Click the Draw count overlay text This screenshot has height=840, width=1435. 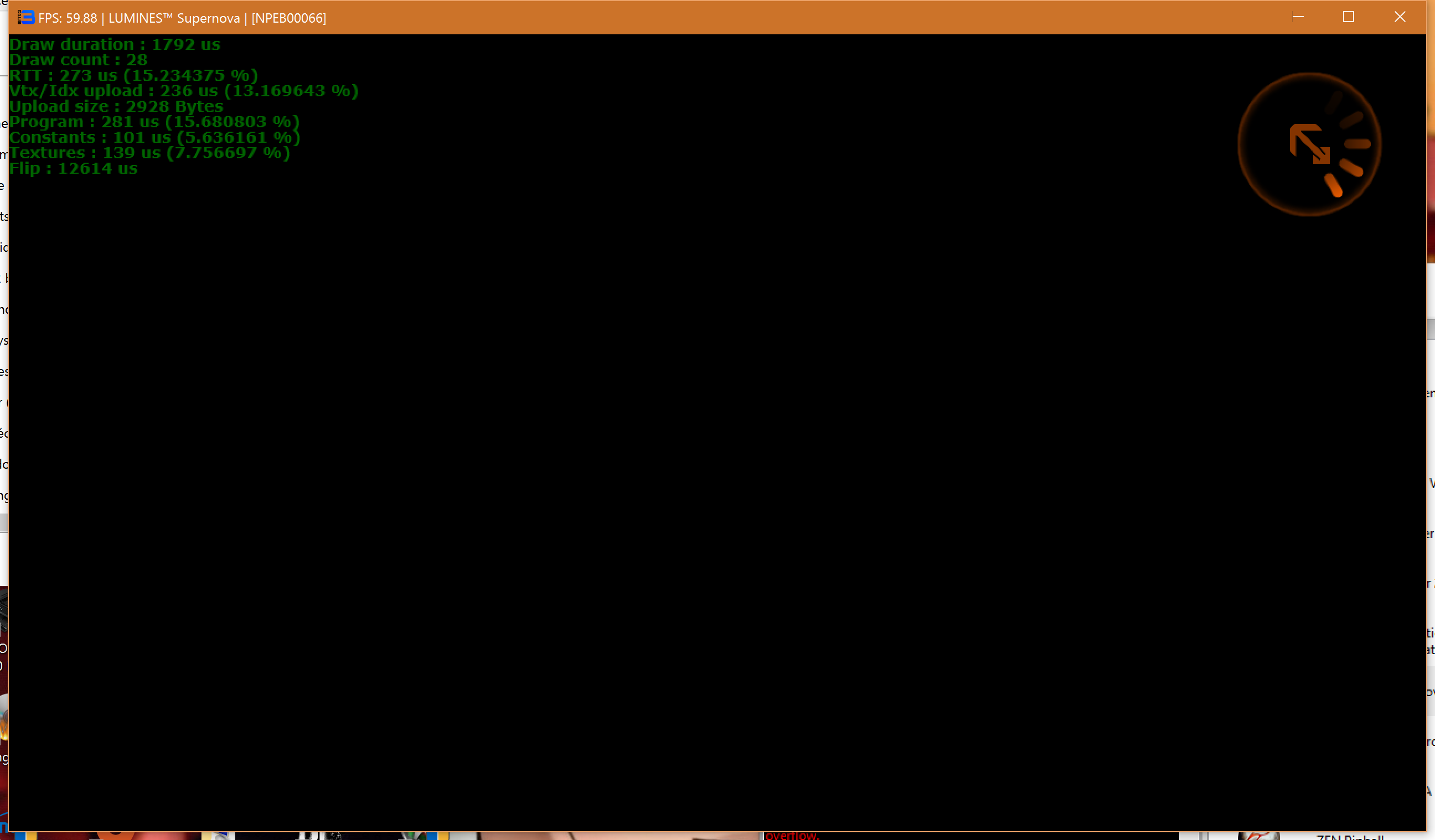78,60
